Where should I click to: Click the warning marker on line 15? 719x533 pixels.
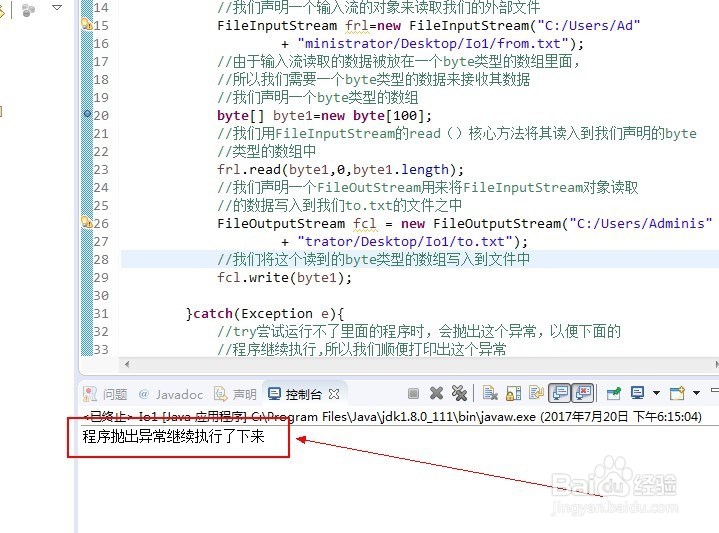coord(87,24)
